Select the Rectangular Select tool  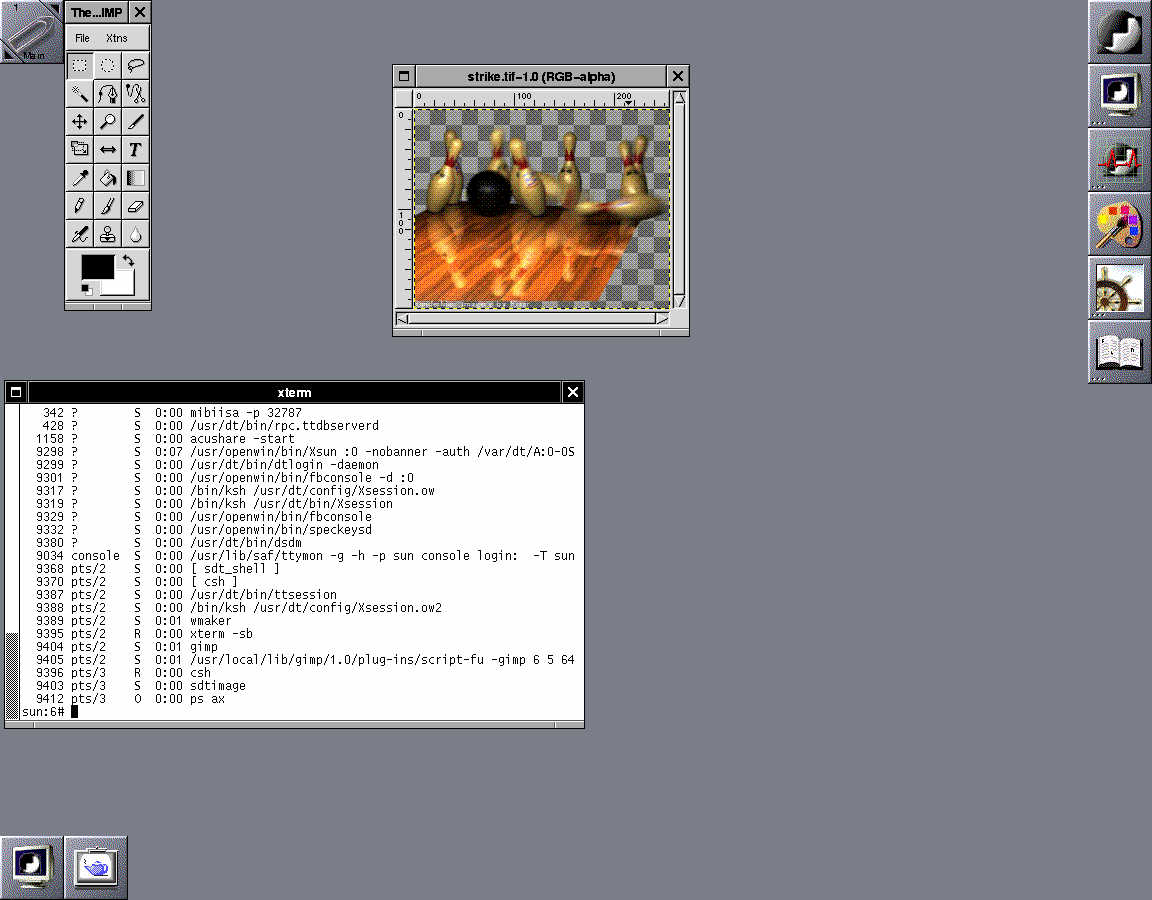pyautogui.click(x=79, y=66)
